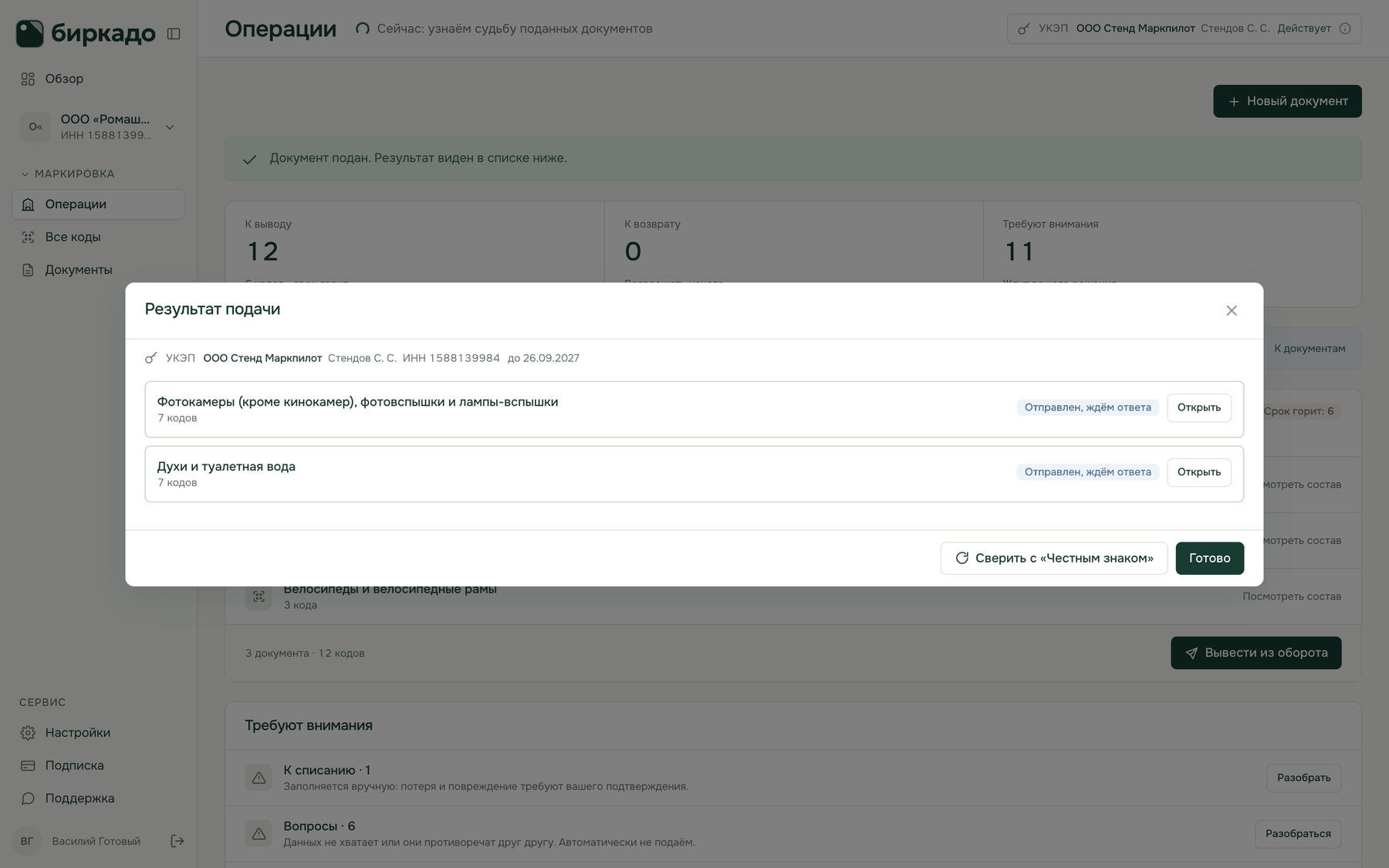Click Сверить с «Честным знаком» button

[x=1053, y=559]
